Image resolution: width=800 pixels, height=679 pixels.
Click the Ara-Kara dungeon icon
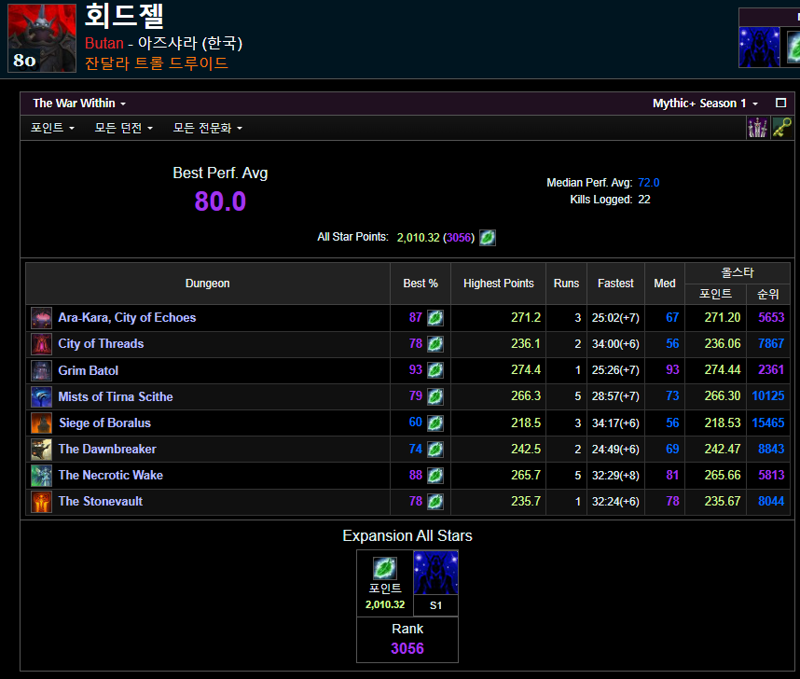(x=41, y=318)
